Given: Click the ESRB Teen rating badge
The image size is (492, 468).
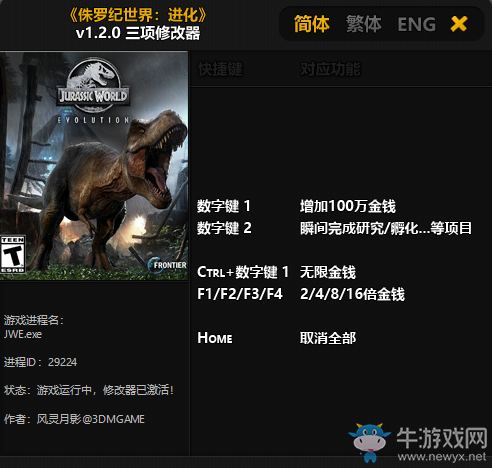Looking at the screenshot, I should (x=13, y=255).
